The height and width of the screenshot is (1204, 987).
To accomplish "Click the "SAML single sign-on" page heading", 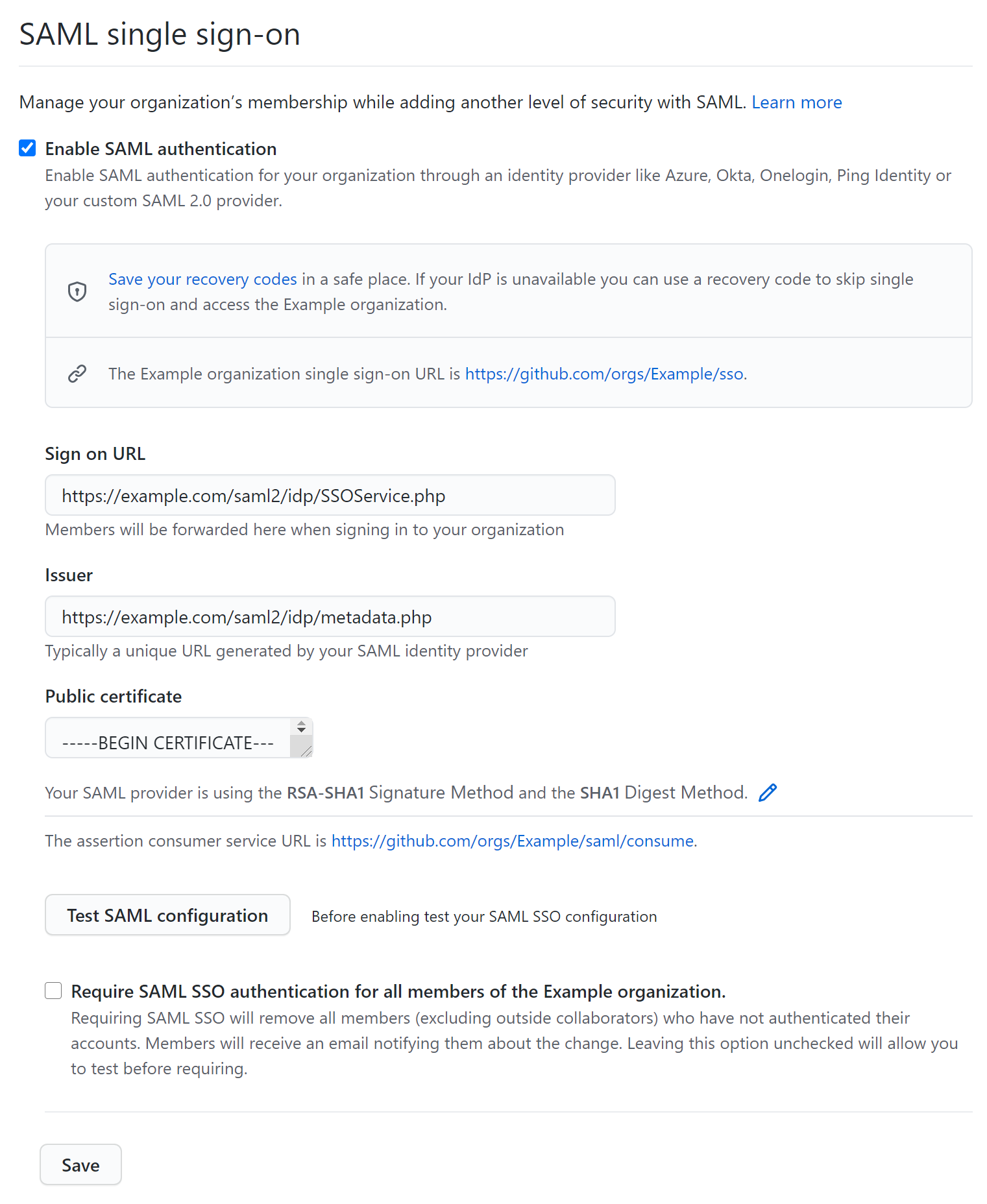I will pos(160,34).
